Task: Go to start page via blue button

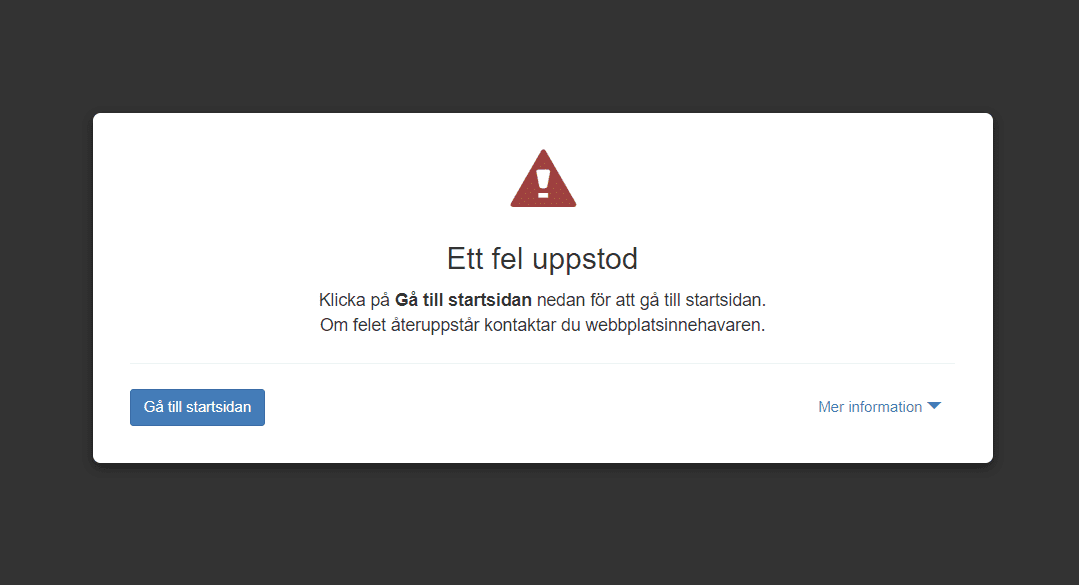Action: 197,407
